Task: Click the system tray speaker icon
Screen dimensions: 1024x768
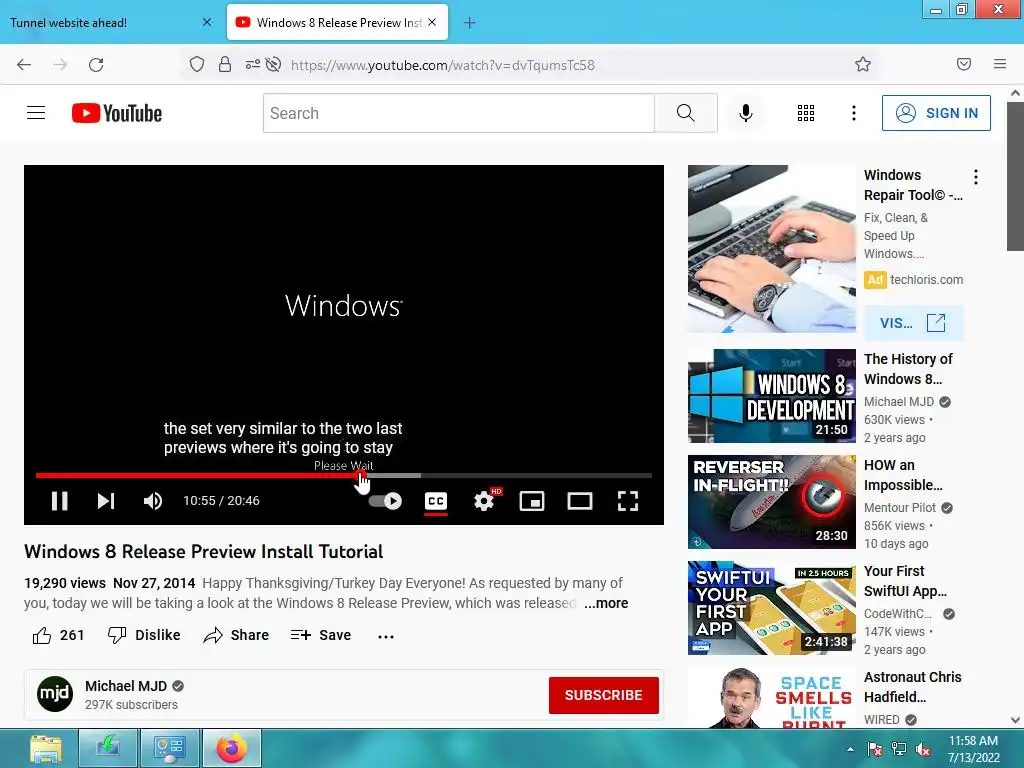Action: pos(923,749)
